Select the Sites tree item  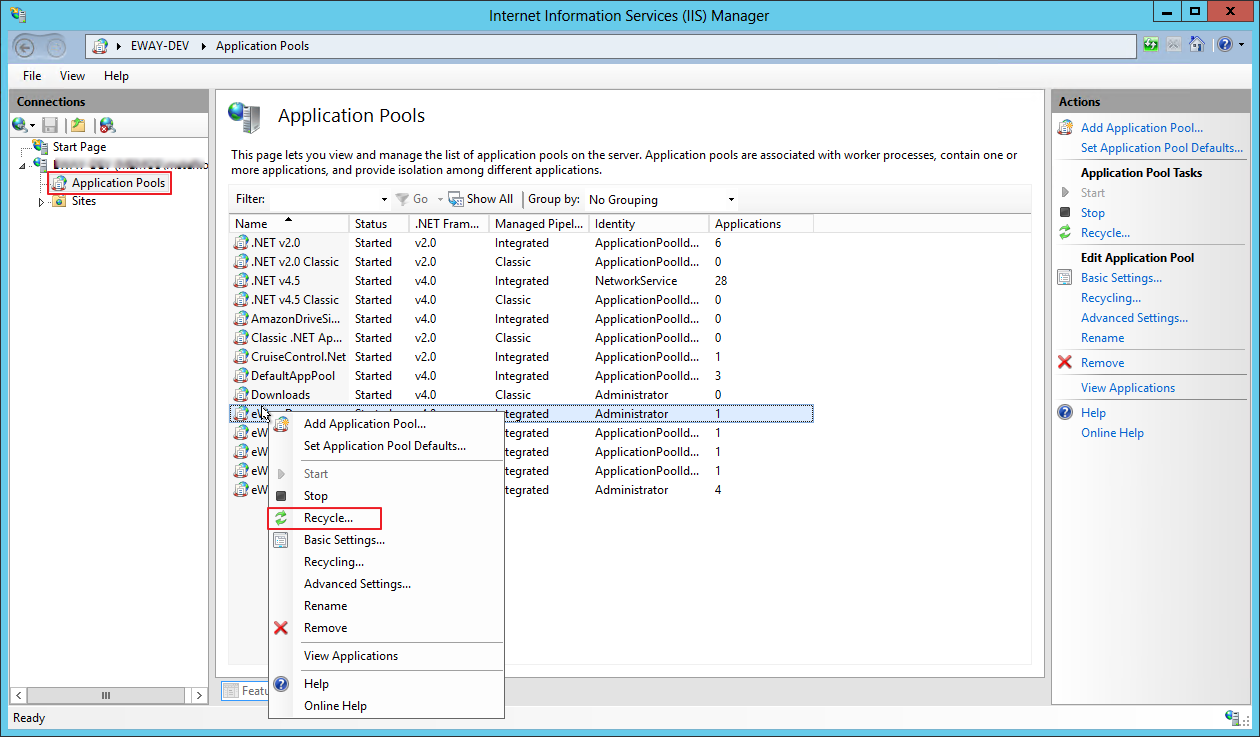[84, 201]
